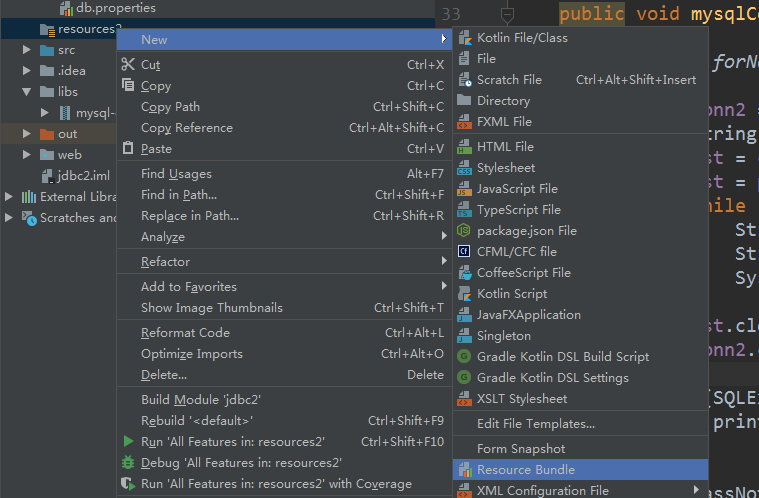Choose Reformat Code from context menu
The image size is (759, 498).
(185, 333)
